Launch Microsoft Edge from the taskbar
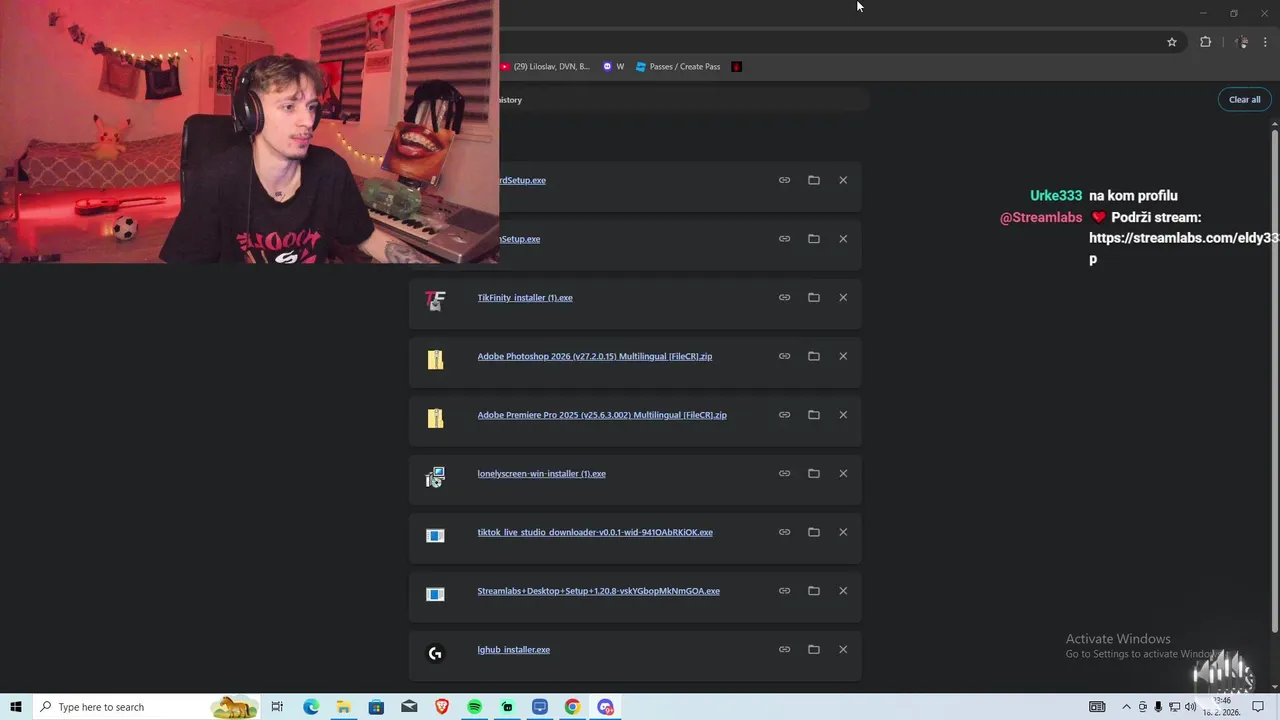 311,707
